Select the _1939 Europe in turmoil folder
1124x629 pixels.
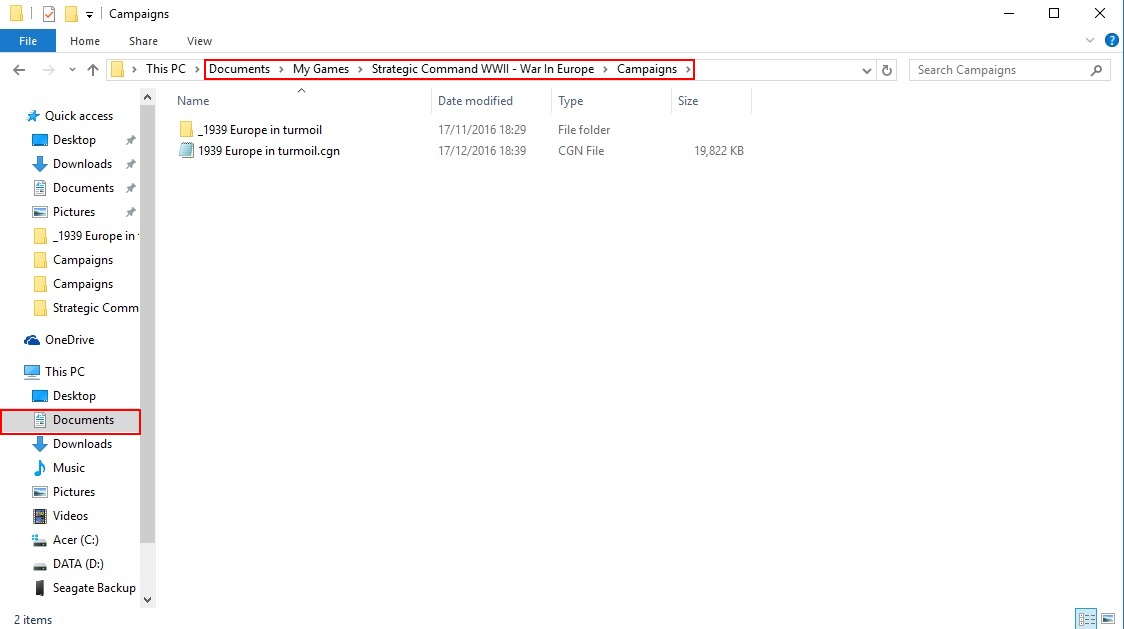click(x=259, y=130)
